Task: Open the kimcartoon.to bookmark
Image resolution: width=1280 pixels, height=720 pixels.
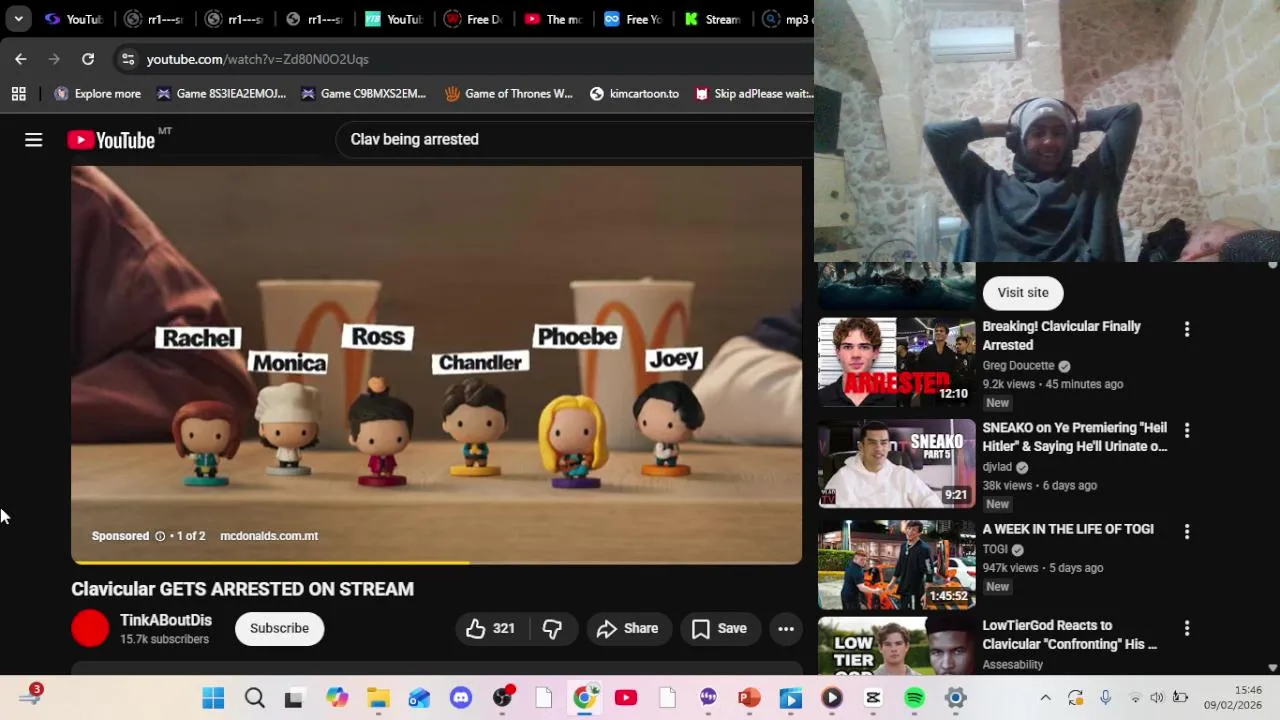Action: [x=634, y=94]
